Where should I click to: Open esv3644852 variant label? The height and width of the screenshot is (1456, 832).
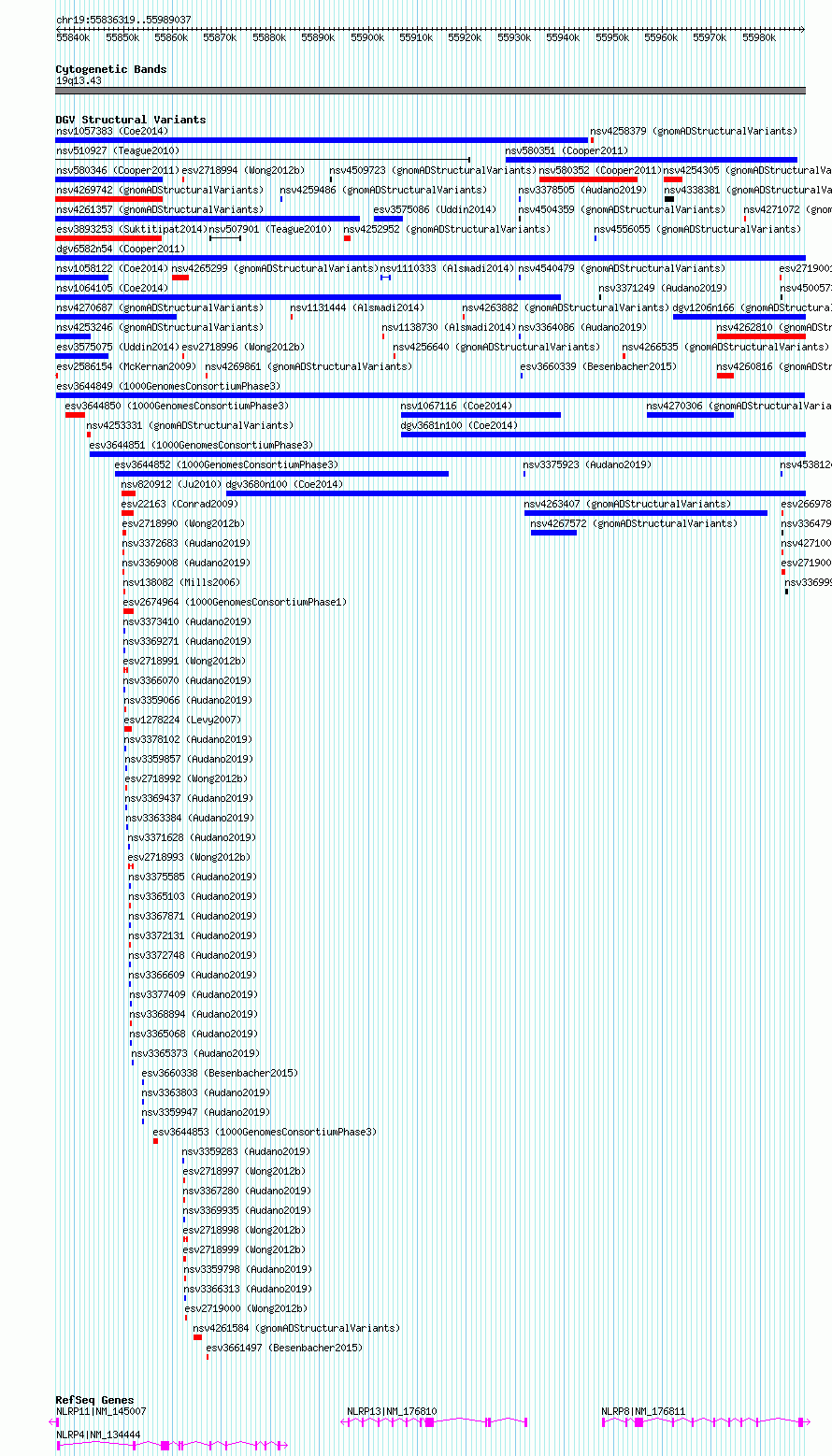(226, 464)
